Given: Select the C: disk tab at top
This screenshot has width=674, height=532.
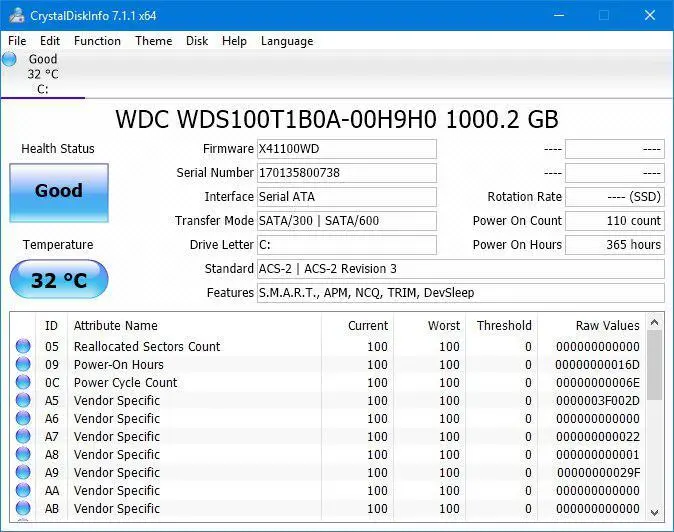Looking at the screenshot, I should click(x=43, y=74).
